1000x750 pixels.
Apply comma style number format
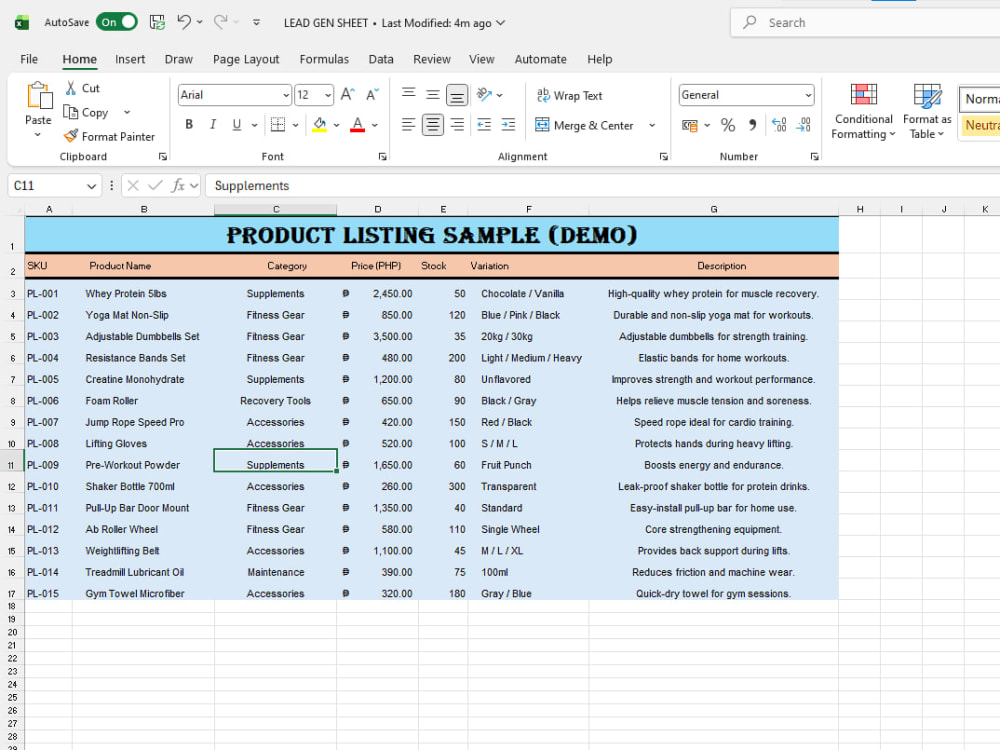pos(753,125)
